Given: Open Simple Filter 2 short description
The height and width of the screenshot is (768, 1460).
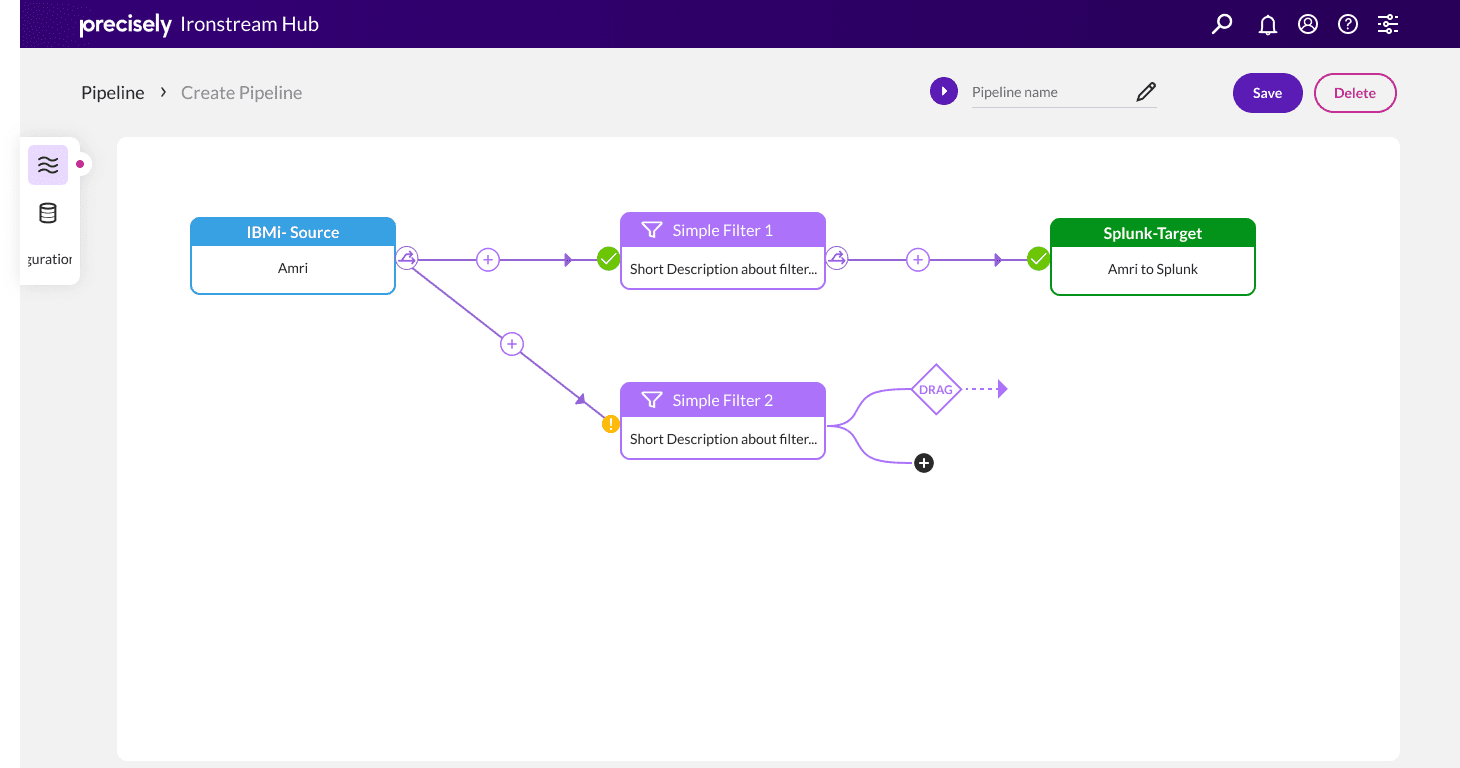Looking at the screenshot, I should coord(723,439).
